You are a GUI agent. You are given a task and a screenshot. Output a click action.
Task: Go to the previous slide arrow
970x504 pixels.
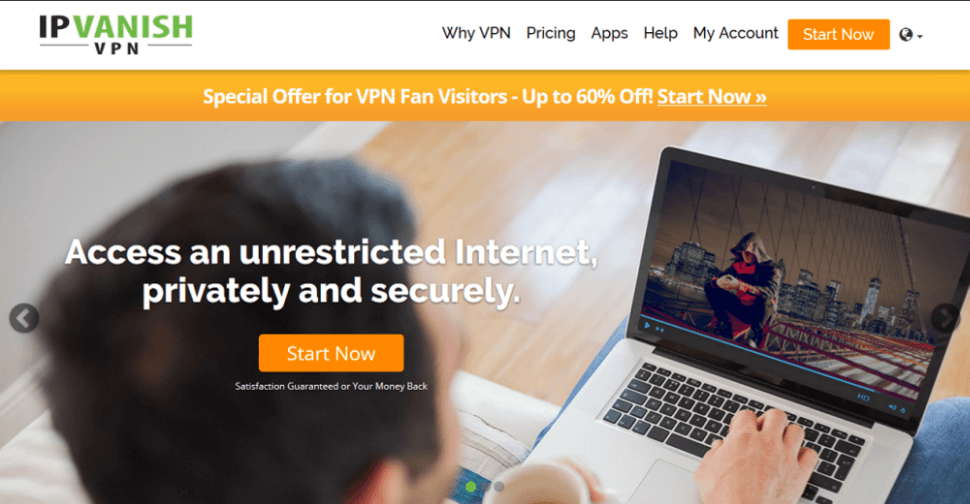[24, 318]
